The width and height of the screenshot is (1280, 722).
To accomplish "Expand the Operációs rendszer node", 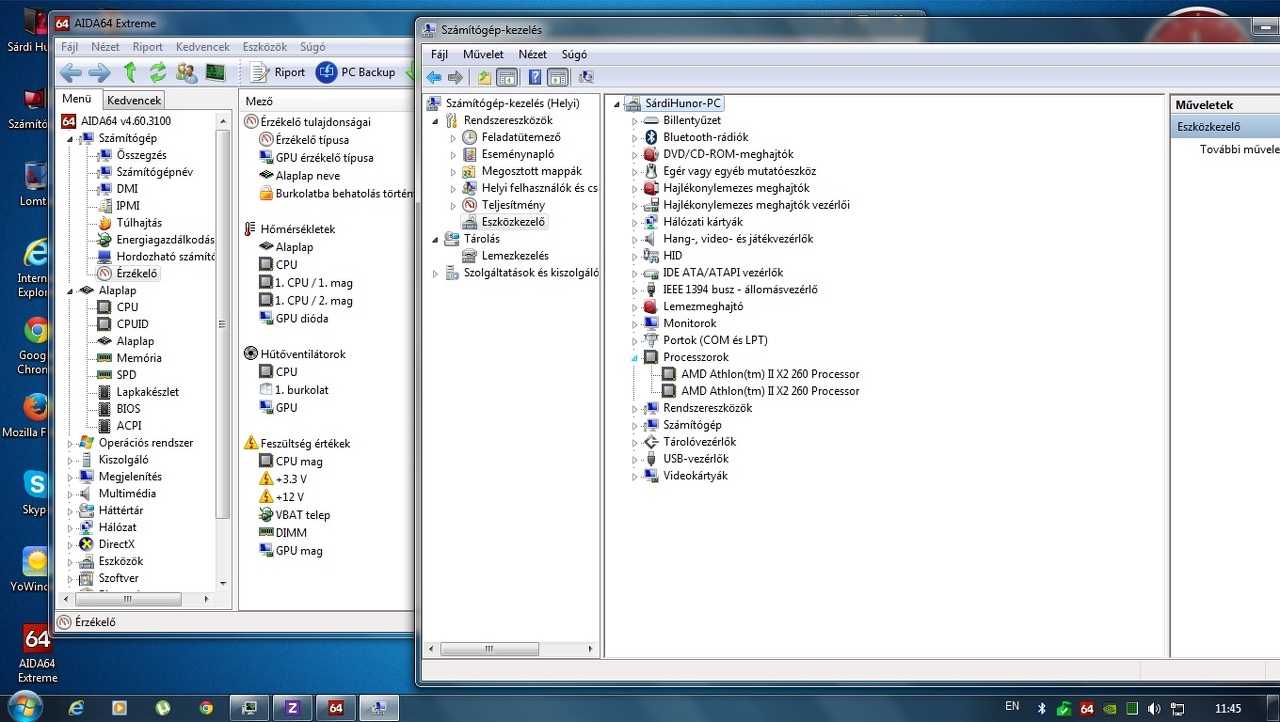I will [x=71, y=443].
